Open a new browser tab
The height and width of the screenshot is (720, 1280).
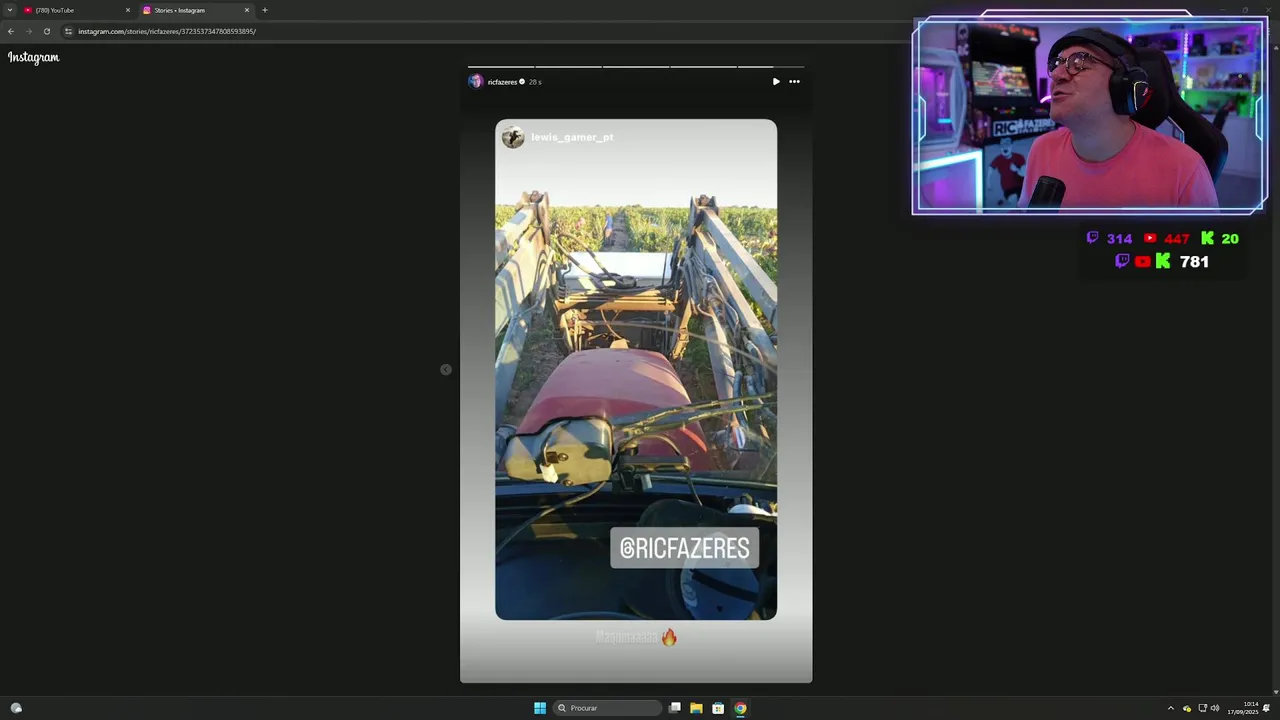coord(265,10)
